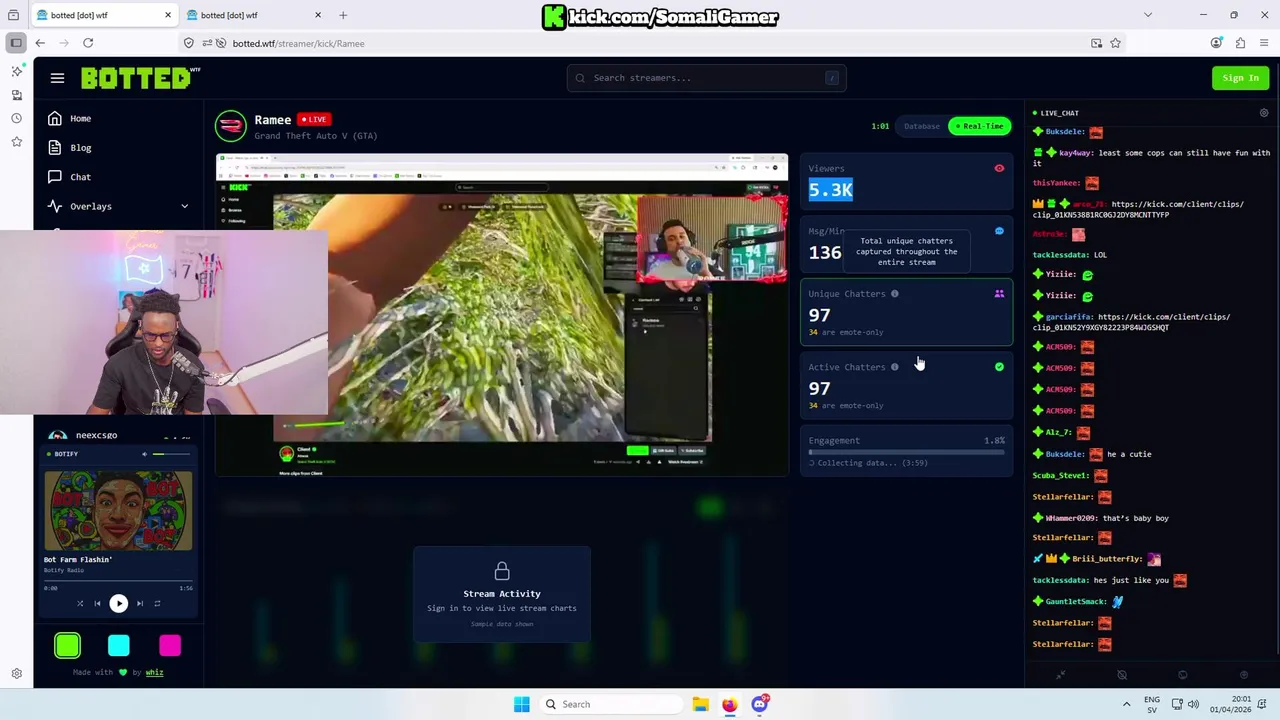Open taskbar volume control

(x=1192, y=704)
